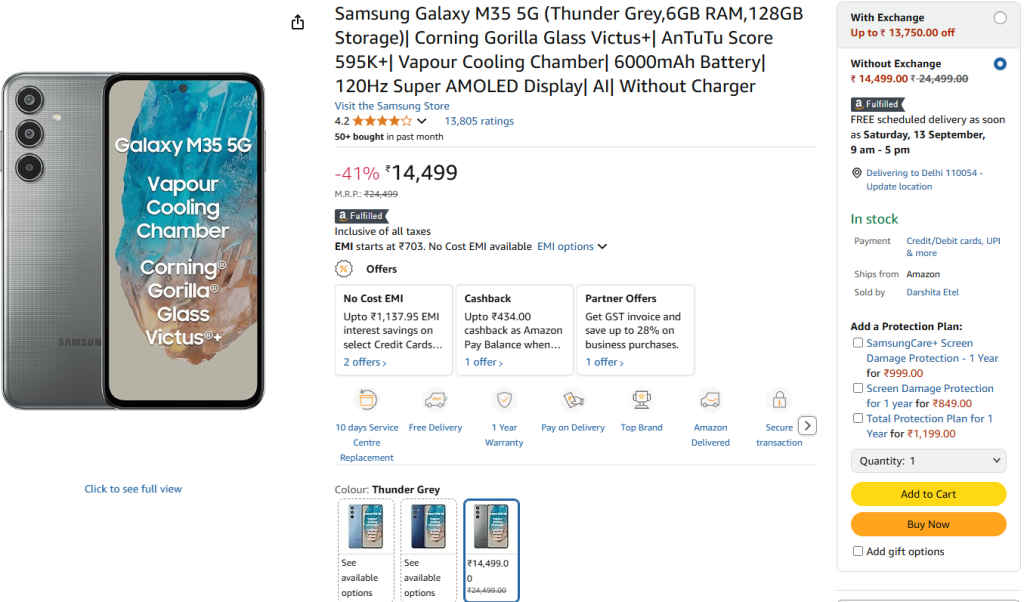The image size is (1024, 602).
Task: Check the Total Protection Plan for 1 Year
Action: [x=857, y=418]
